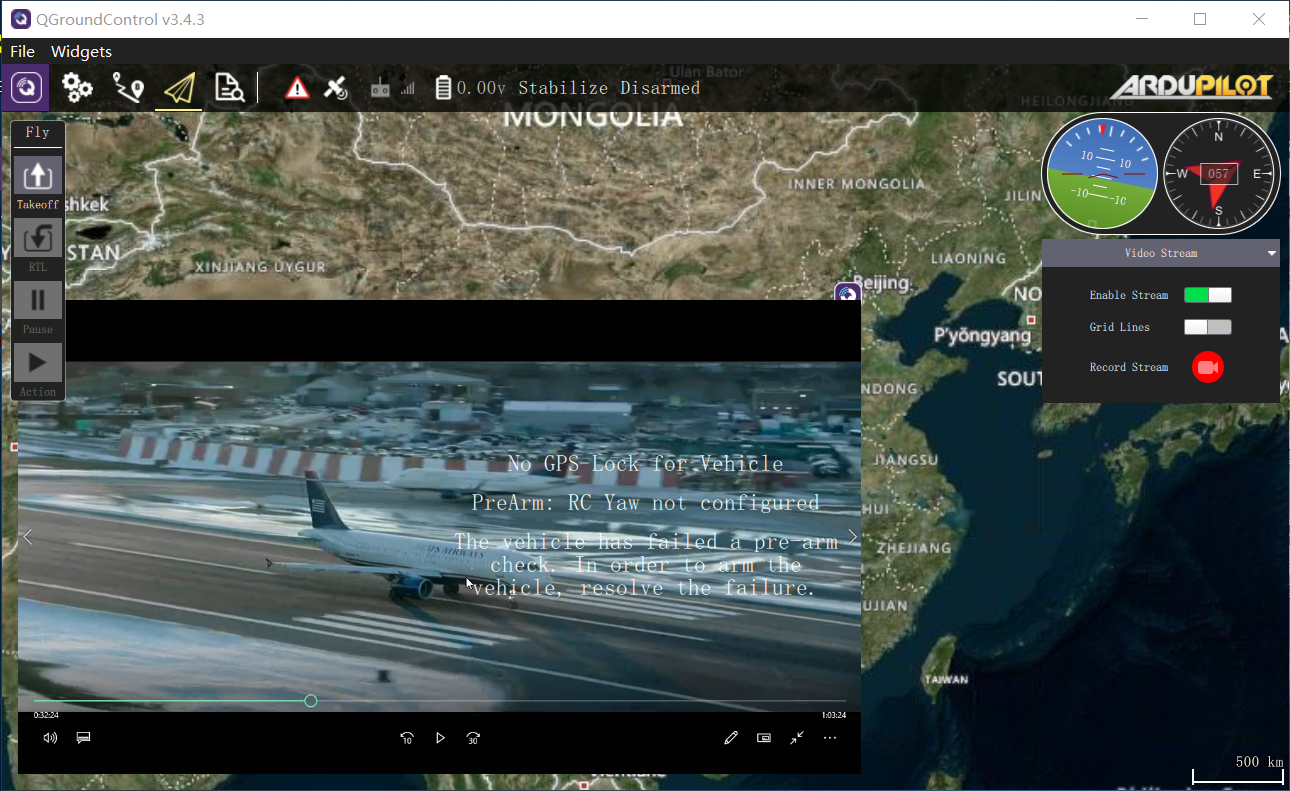The width and height of the screenshot is (1290, 791).
Task: Go to previous item with left arrow
Action: pyautogui.click(x=28, y=537)
